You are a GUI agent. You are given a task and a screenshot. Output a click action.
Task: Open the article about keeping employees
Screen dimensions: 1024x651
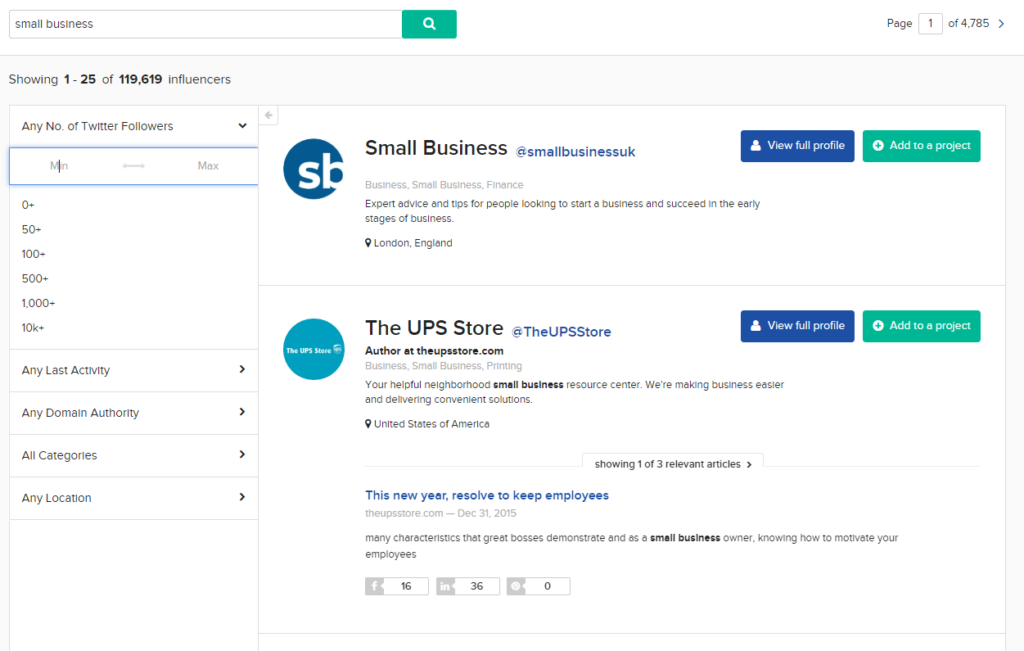click(x=487, y=495)
